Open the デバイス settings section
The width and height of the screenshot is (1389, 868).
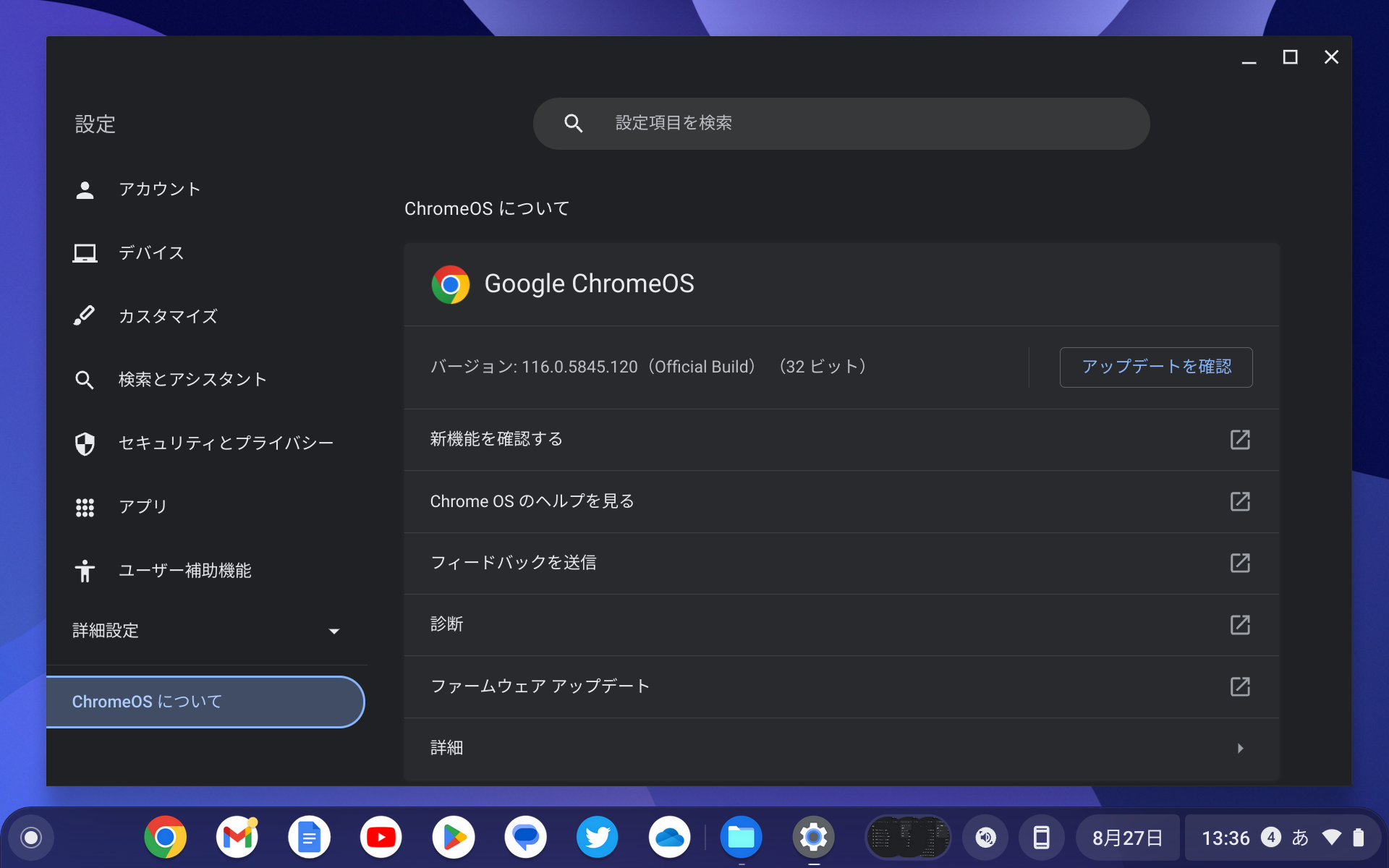pos(151,252)
